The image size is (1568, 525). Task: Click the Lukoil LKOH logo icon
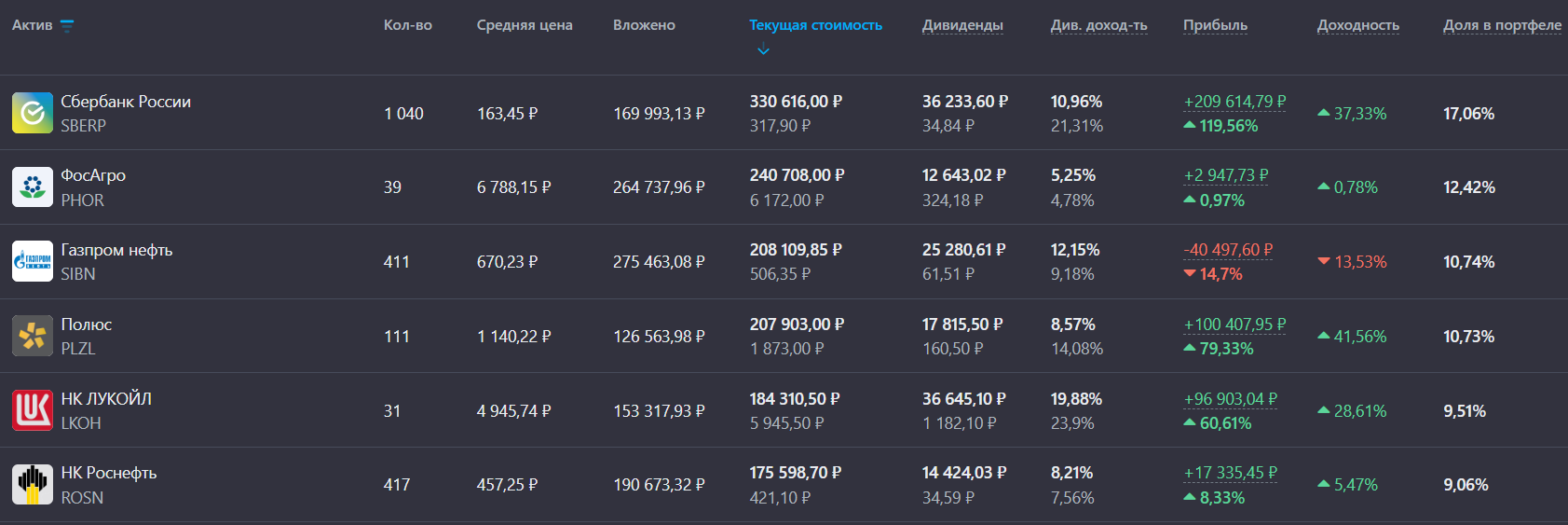tap(33, 410)
